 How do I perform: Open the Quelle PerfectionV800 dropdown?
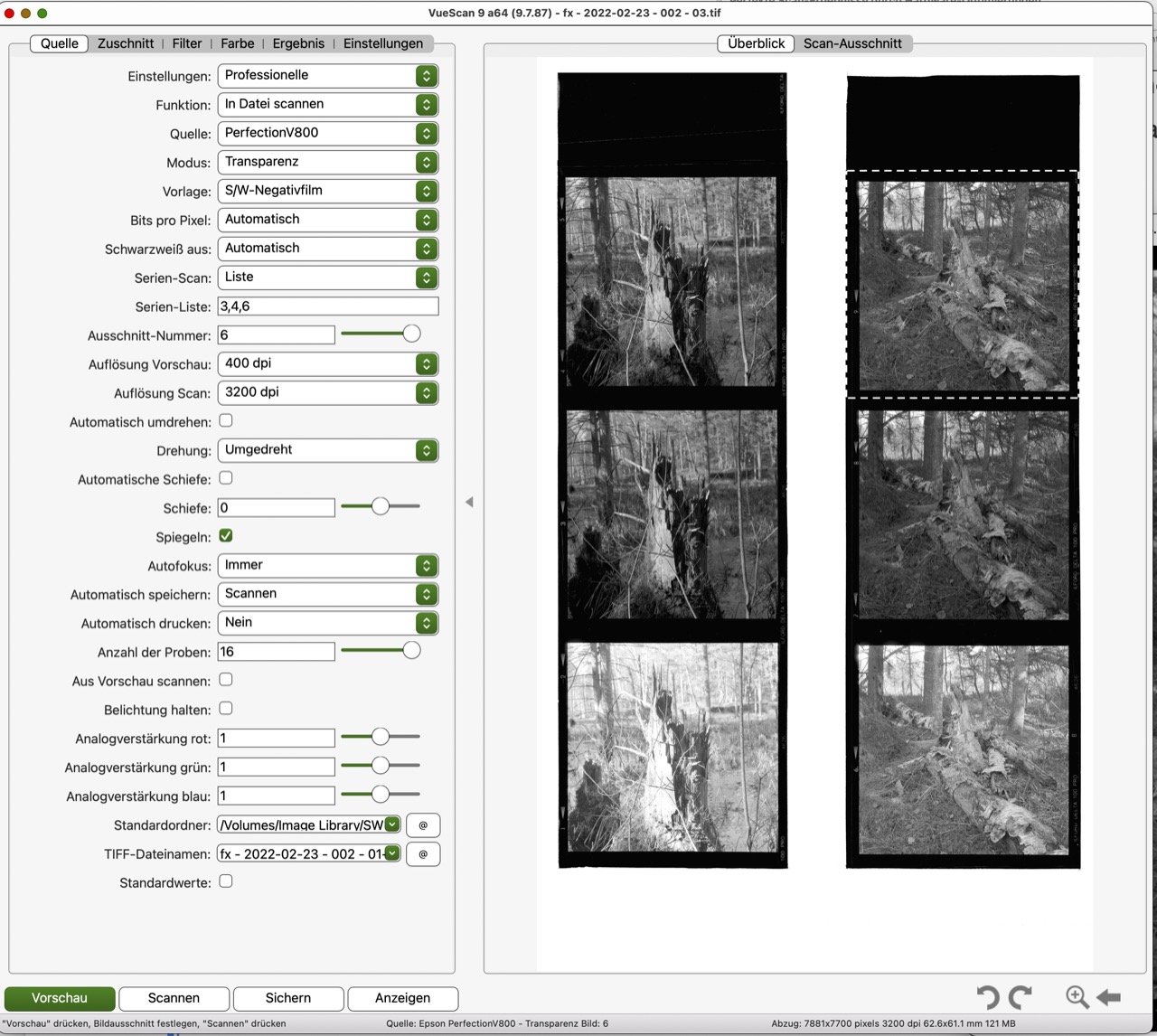pyautogui.click(x=328, y=134)
